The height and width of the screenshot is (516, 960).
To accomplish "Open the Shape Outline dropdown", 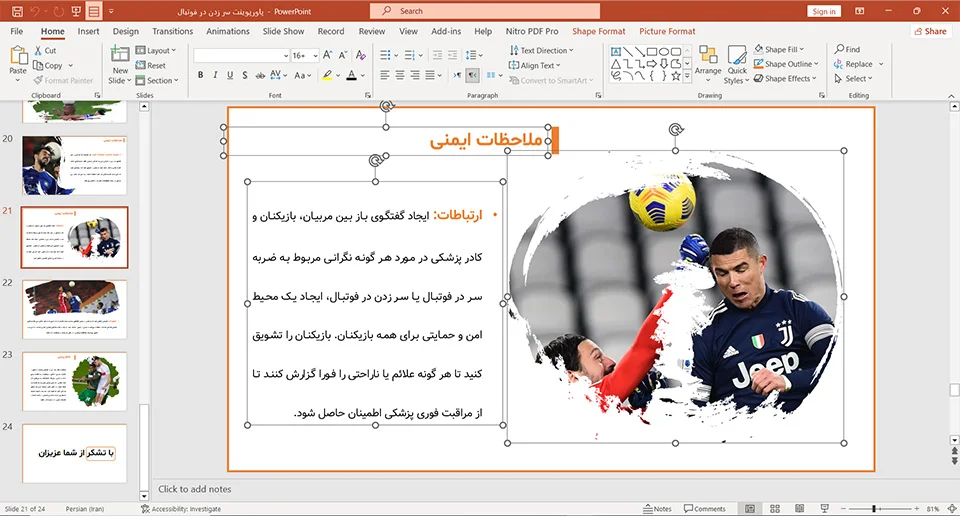I will point(786,64).
